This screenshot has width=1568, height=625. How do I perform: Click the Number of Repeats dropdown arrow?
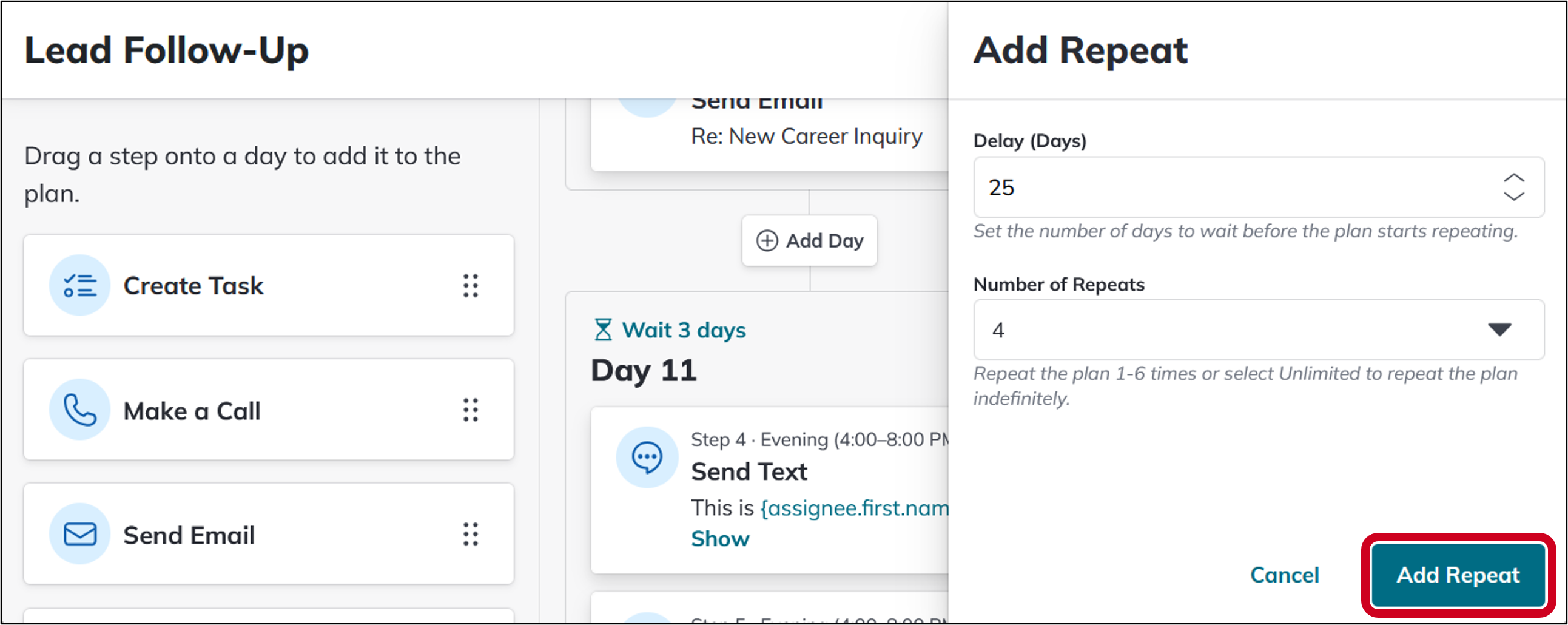click(1499, 329)
